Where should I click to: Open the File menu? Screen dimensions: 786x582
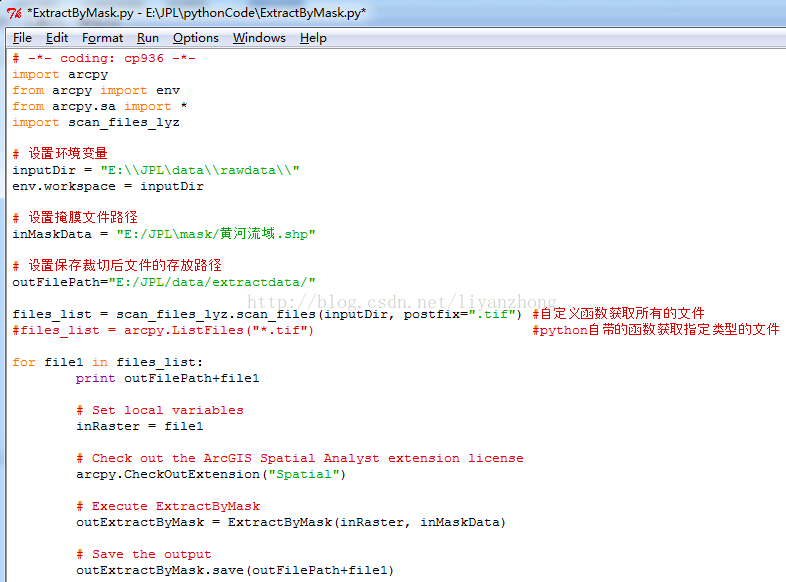coord(22,38)
